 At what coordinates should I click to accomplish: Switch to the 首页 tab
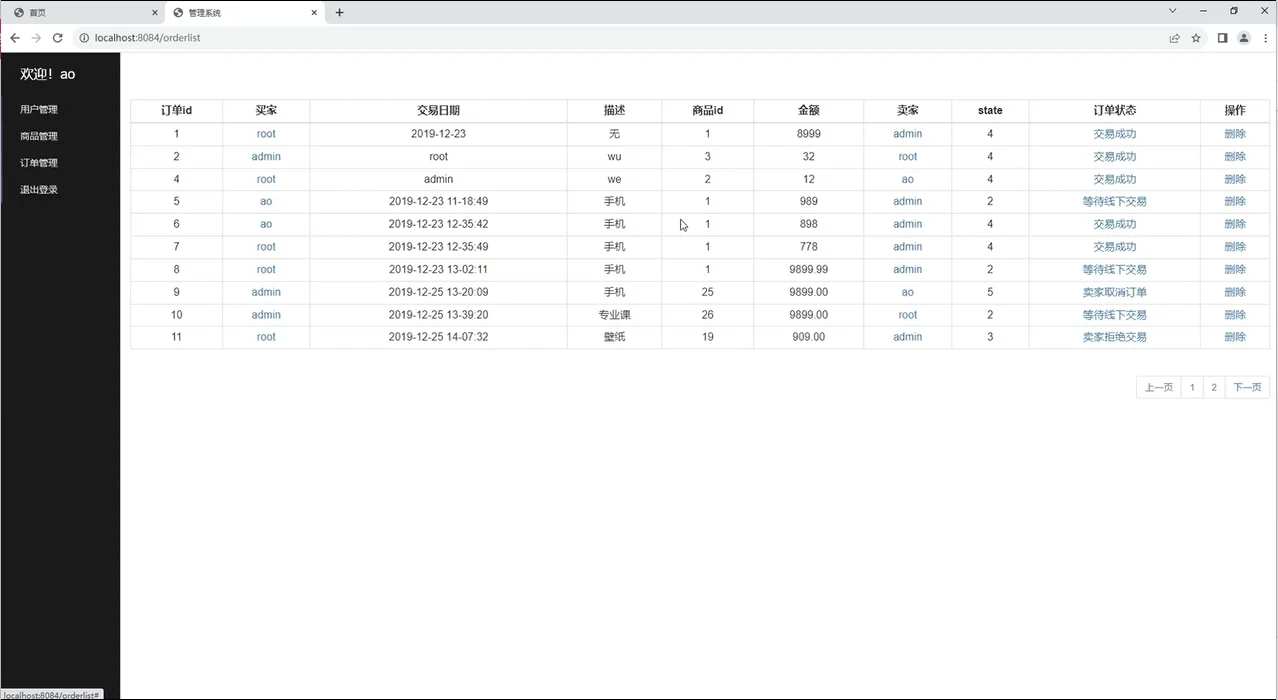click(84, 13)
